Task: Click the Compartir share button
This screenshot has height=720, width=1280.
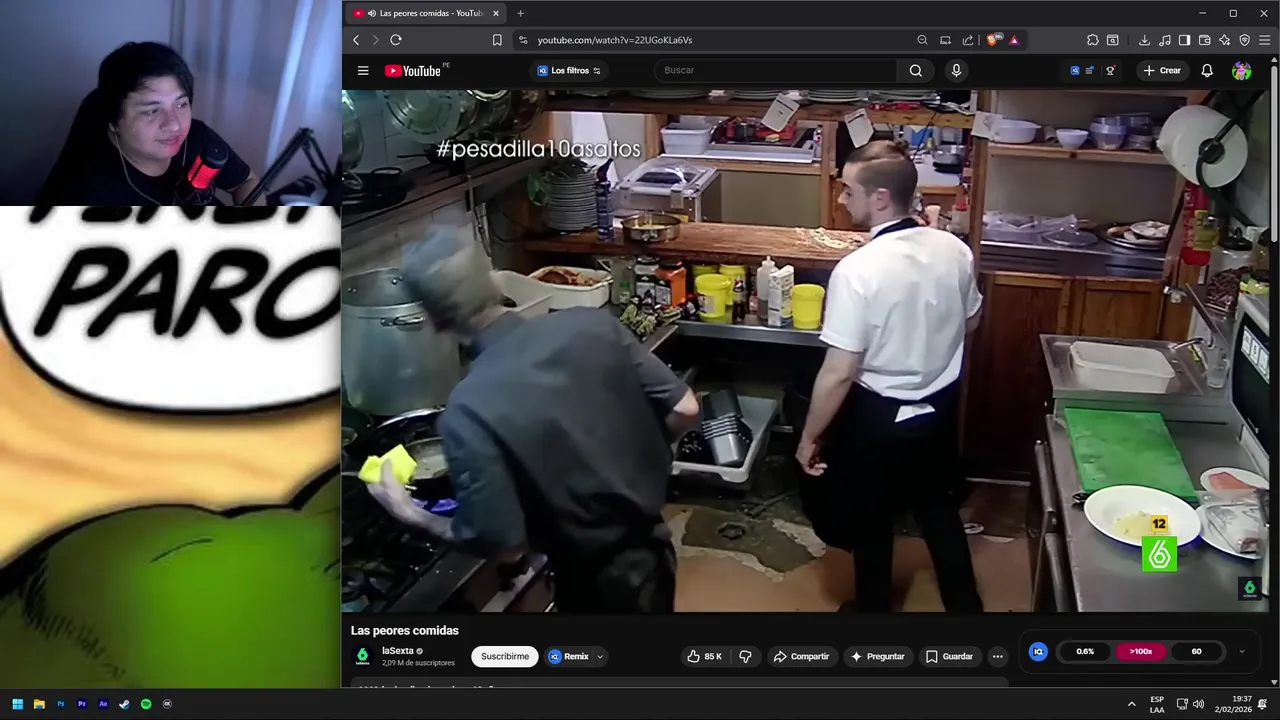Action: 801,656
